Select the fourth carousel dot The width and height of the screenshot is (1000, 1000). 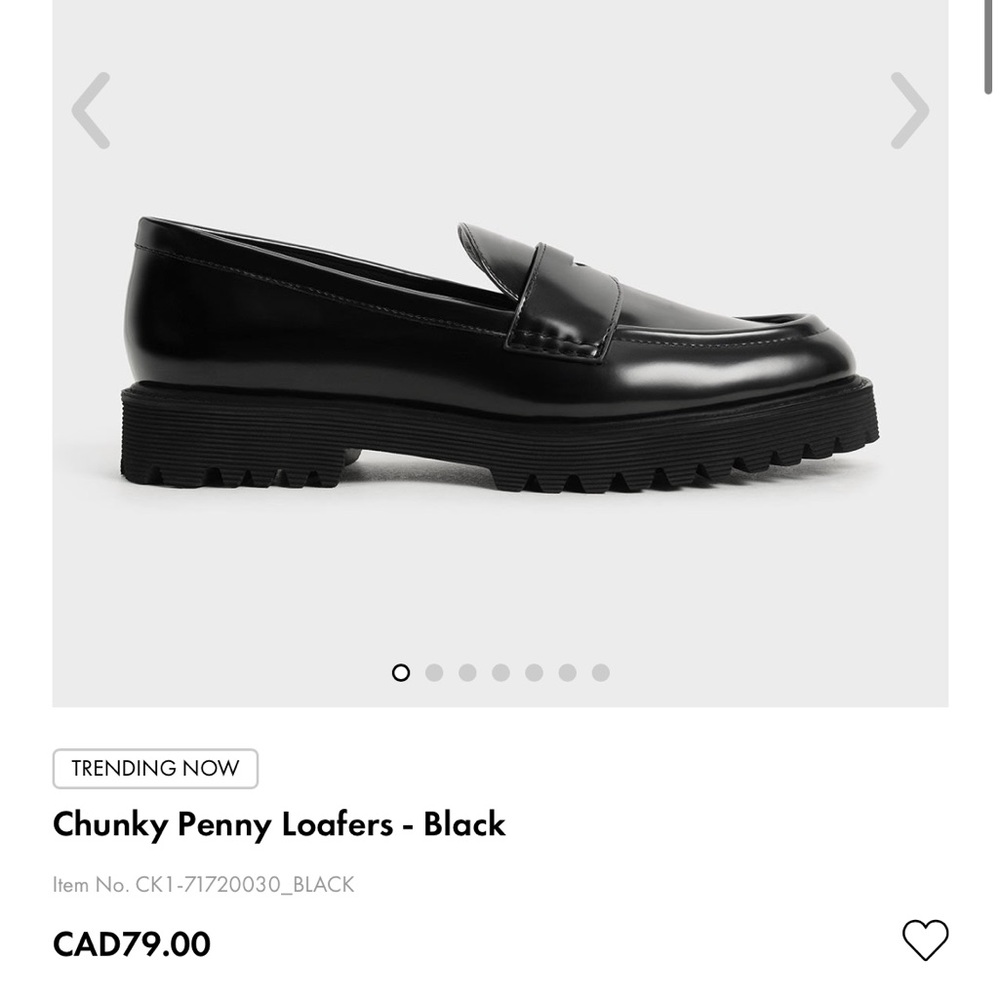point(499,674)
